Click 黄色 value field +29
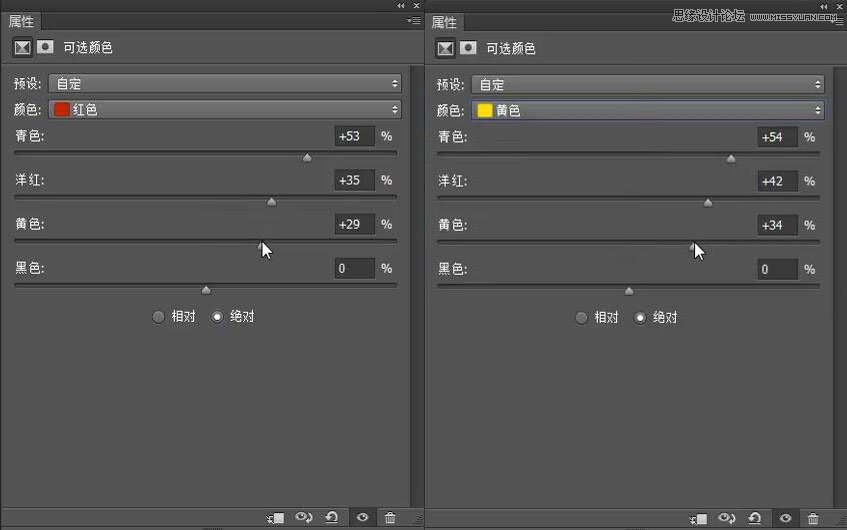 click(x=354, y=224)
